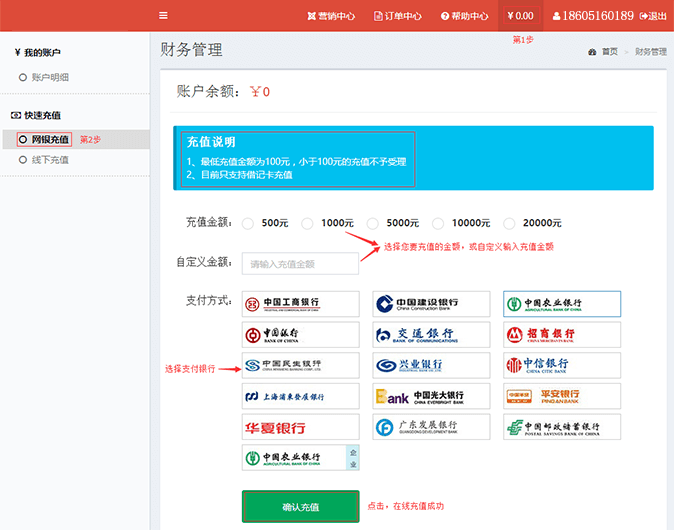Screen dimensions: 674x530
Task: Click the ¥0.00 balance button
Action: pos(520,16)
